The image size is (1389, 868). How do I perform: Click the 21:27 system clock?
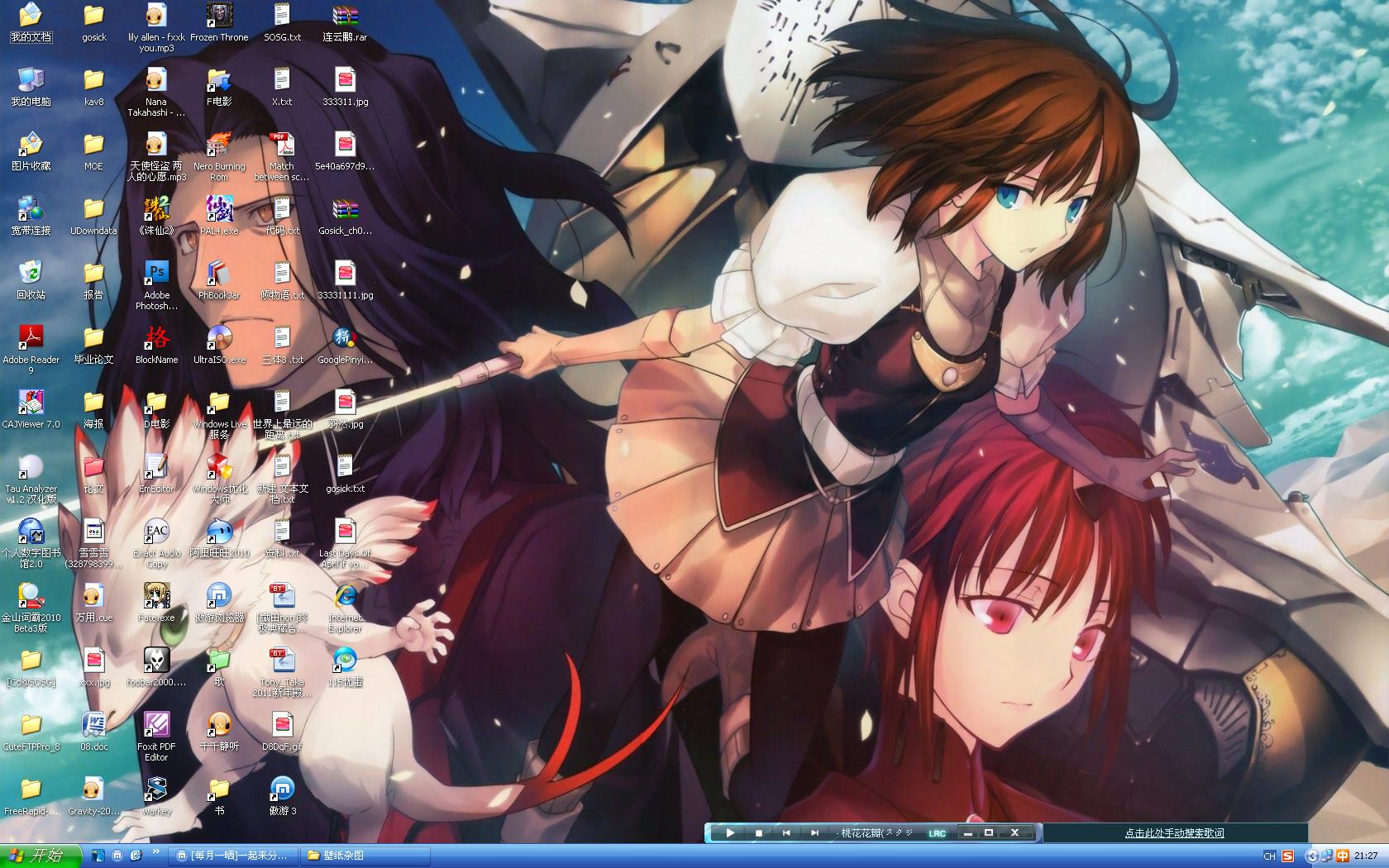1366,856
